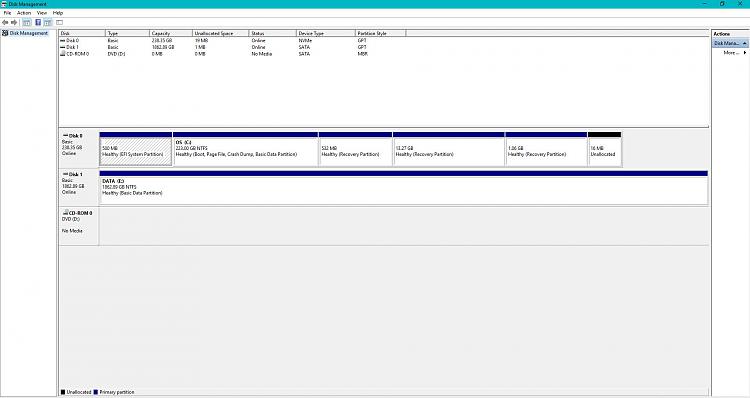Restore down the Disk Management window
The image size is (750, 398).
coord(722,4)
